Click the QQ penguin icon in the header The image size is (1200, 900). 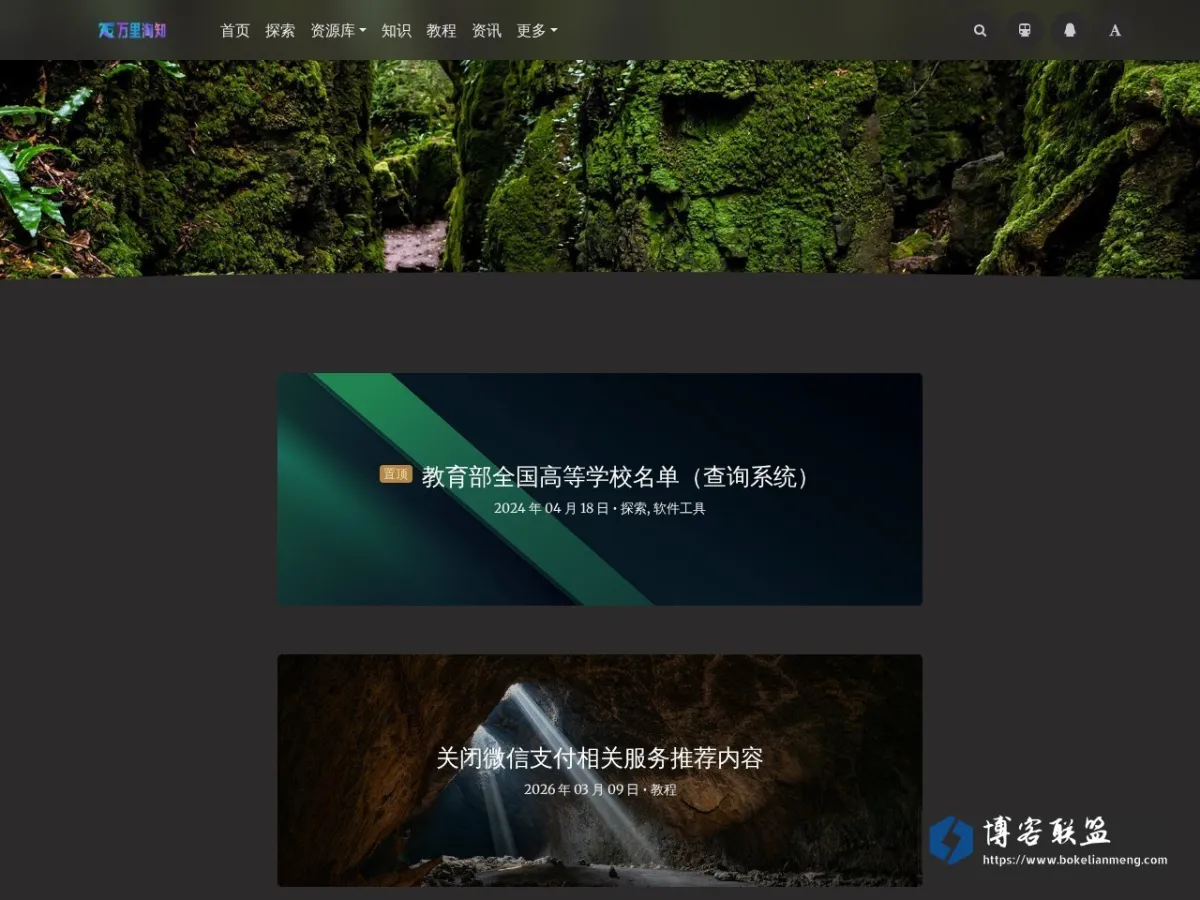1070,30
